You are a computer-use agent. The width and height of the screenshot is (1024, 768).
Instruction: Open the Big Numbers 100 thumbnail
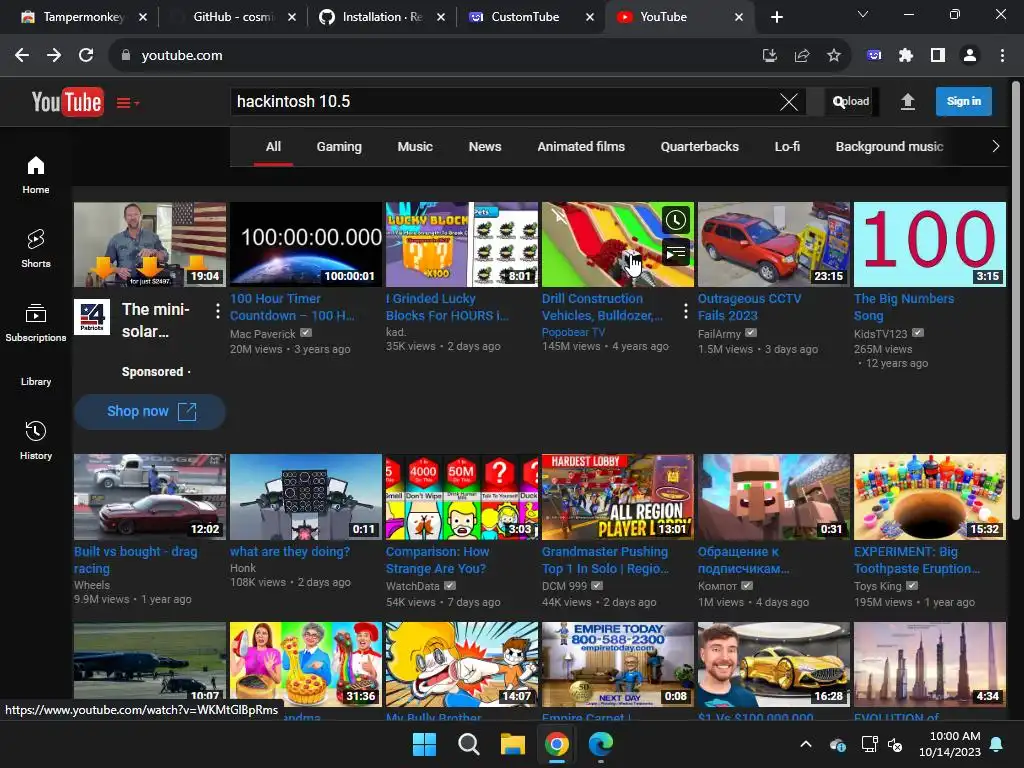tap(930, 244)
